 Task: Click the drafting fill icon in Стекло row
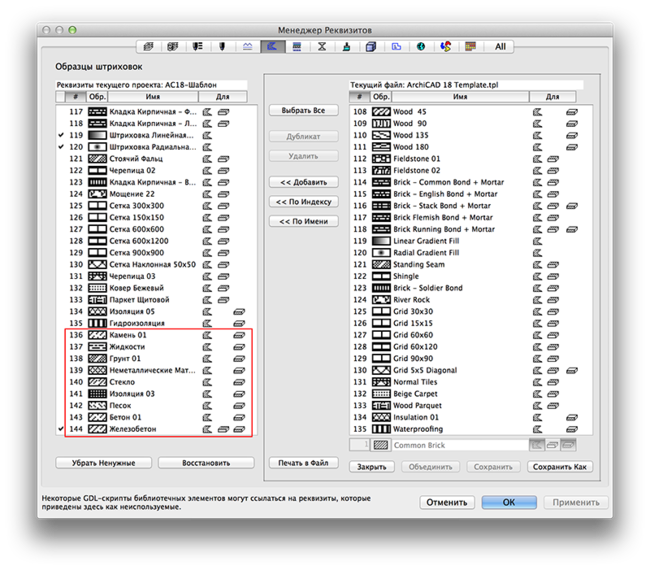pyautogui.click(x=207, y=382)
